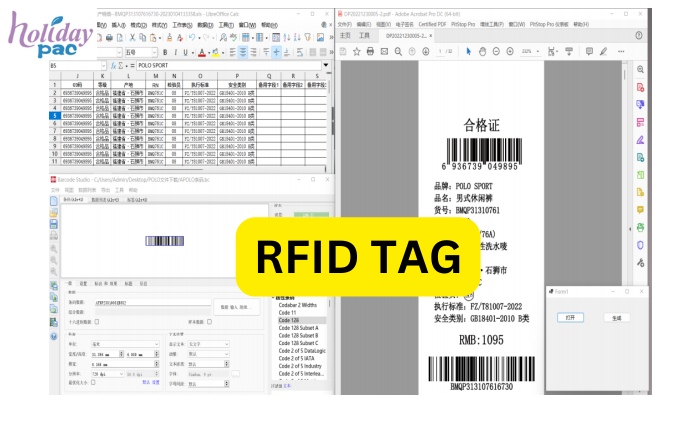Click the font color red A swatch
The height and width of the screenshot is (428, 678).
tap(201, 53)
